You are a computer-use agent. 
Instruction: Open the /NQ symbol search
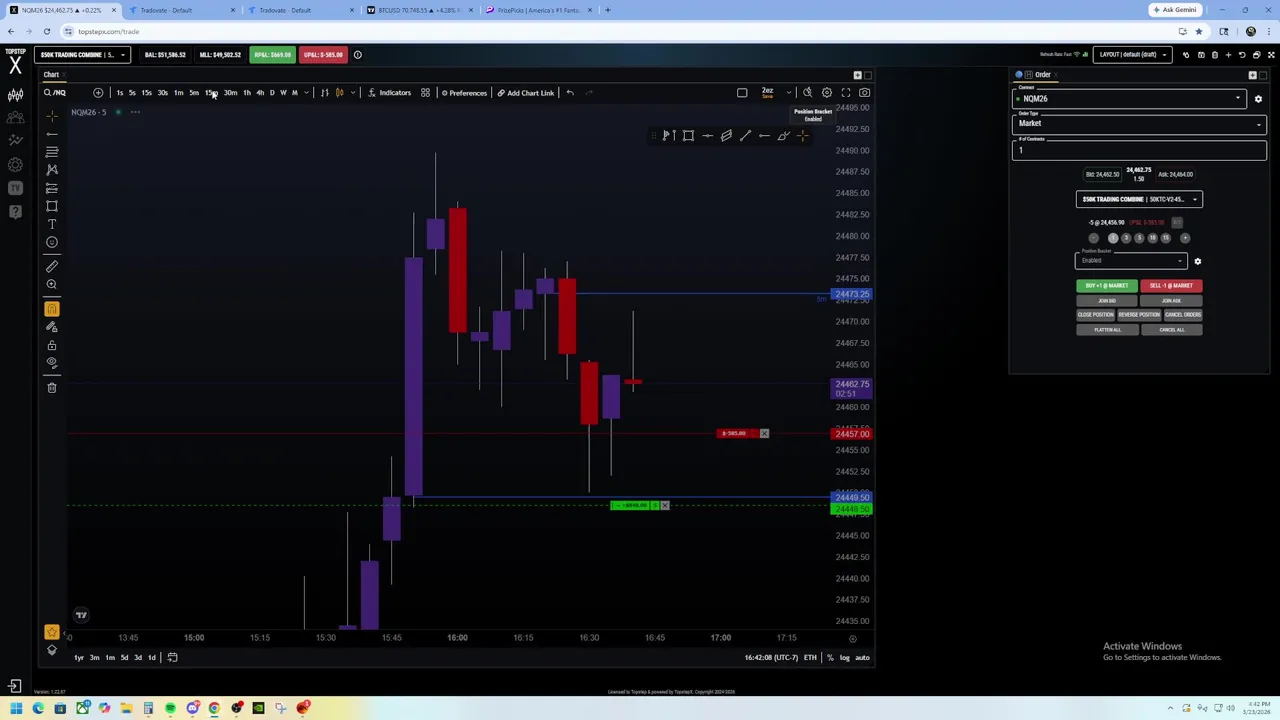coord(55,93)
